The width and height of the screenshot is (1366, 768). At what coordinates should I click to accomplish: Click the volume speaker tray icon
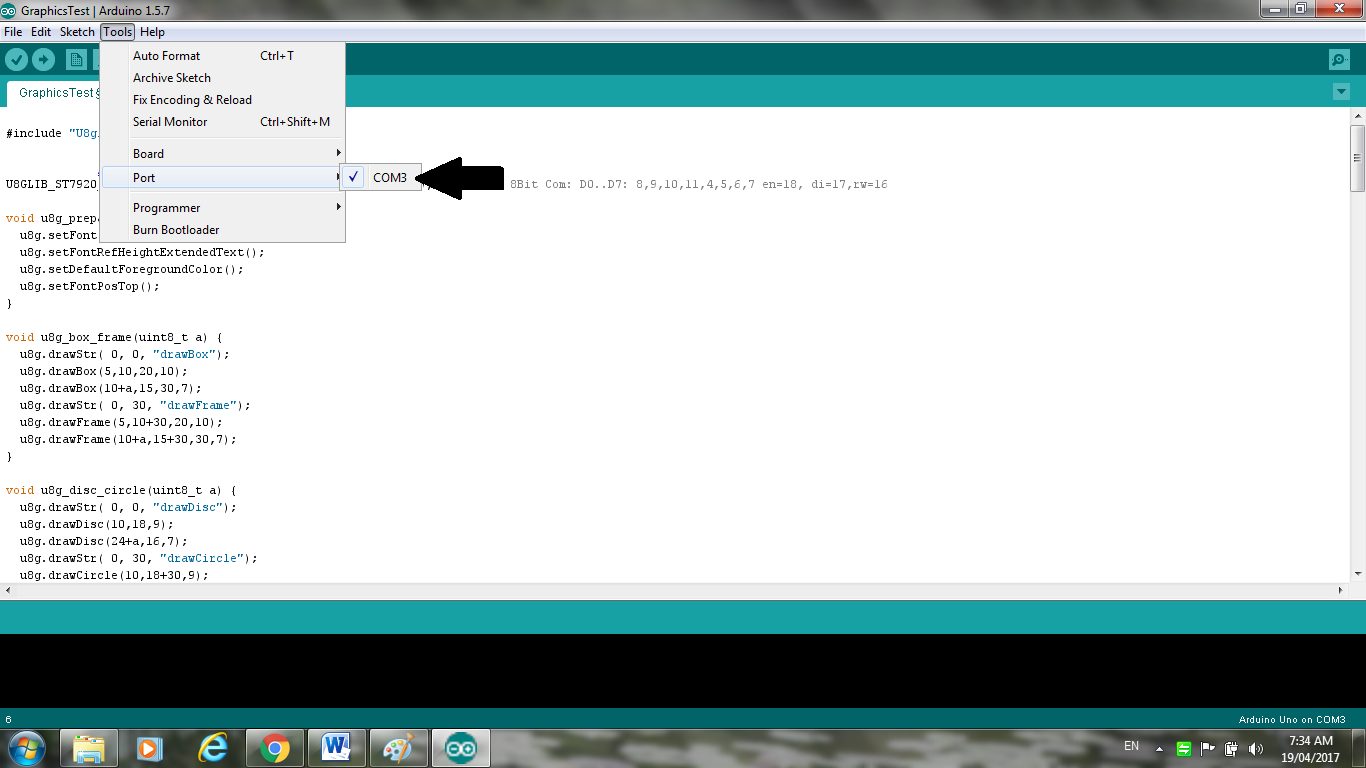pos(1256,748)
